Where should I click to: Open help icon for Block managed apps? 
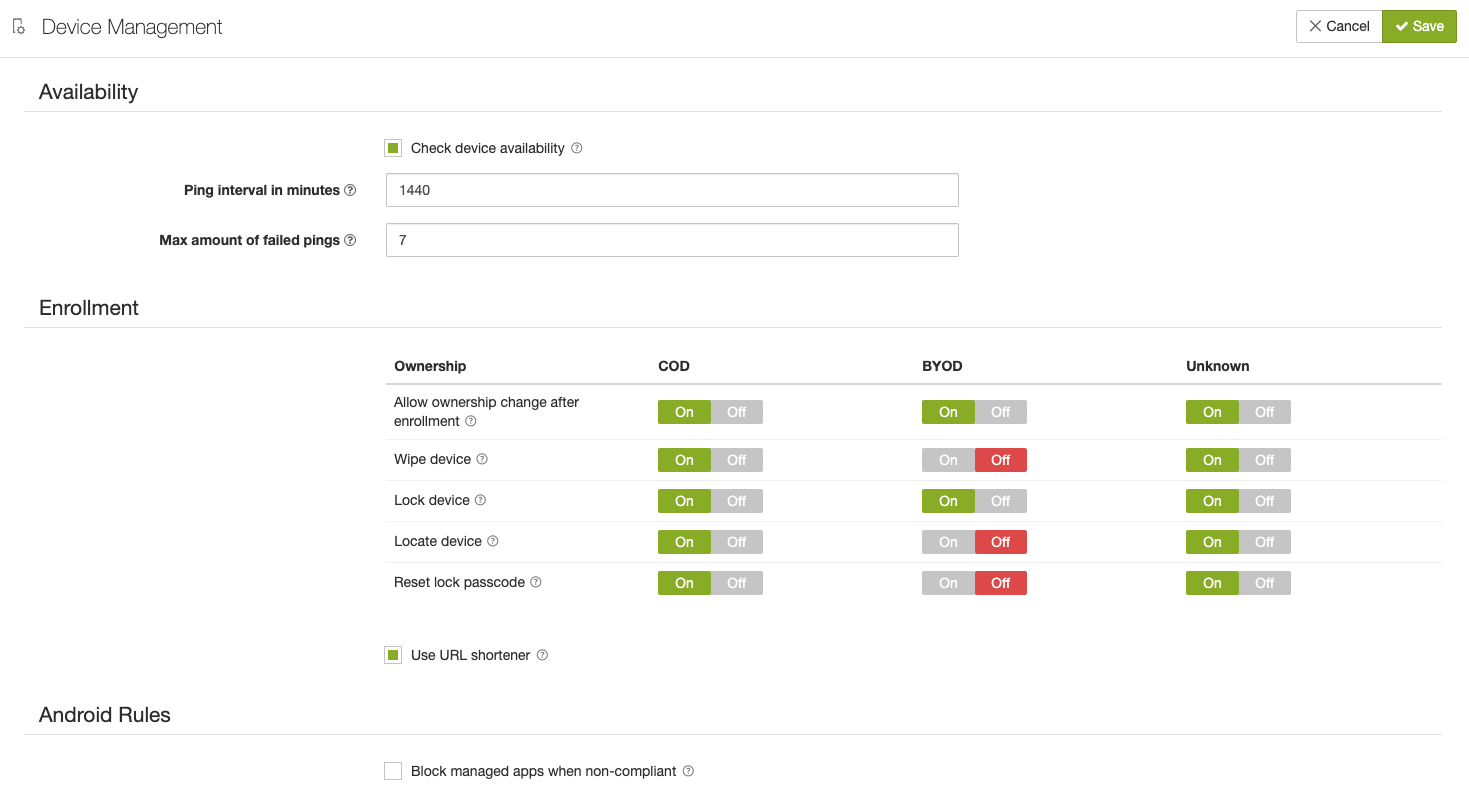point(688,771)
